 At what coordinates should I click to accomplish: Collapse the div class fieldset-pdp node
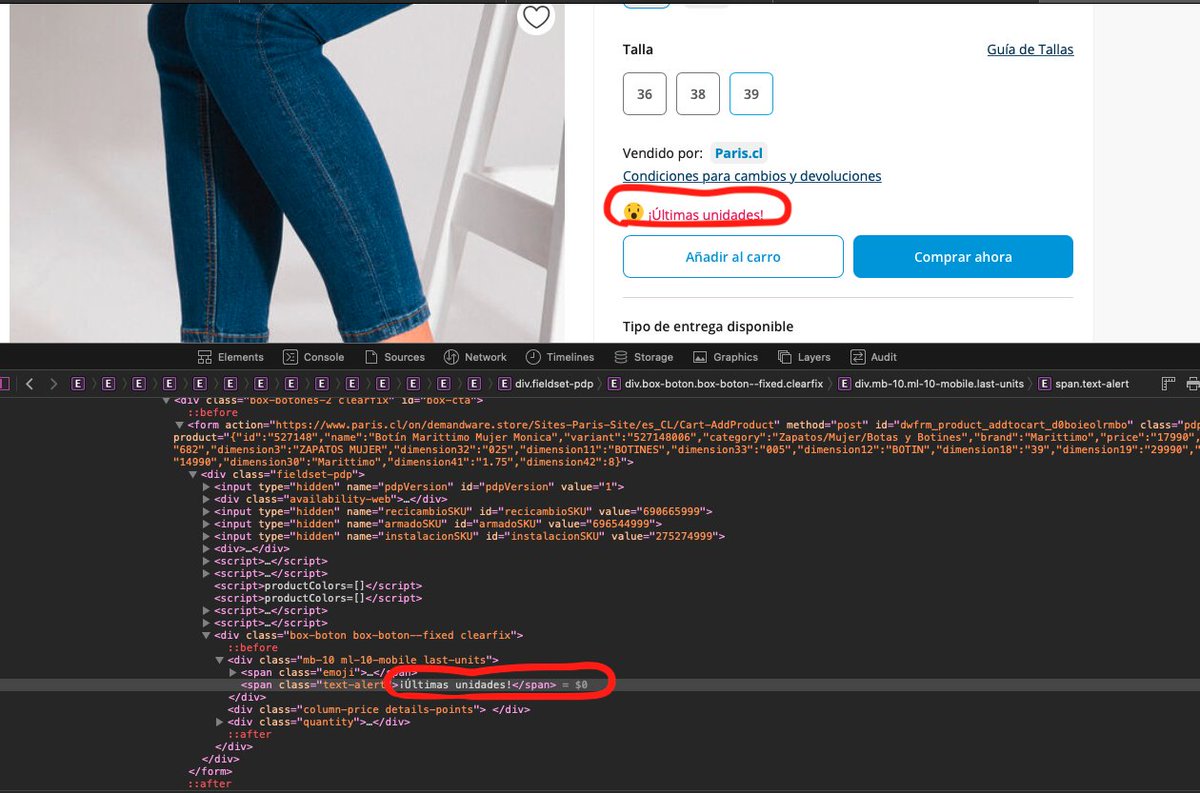coord(193,474)
